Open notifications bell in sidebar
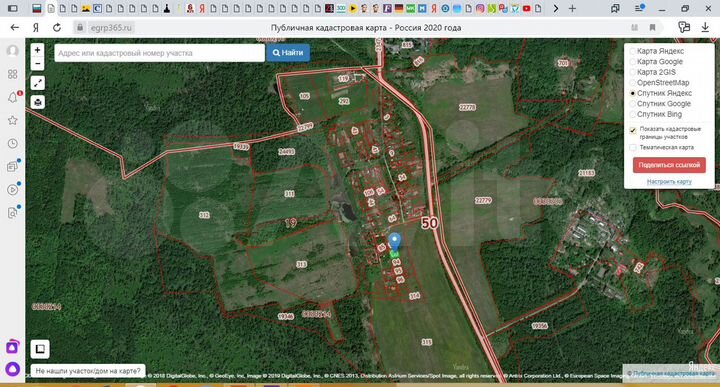 pos(13,97)
